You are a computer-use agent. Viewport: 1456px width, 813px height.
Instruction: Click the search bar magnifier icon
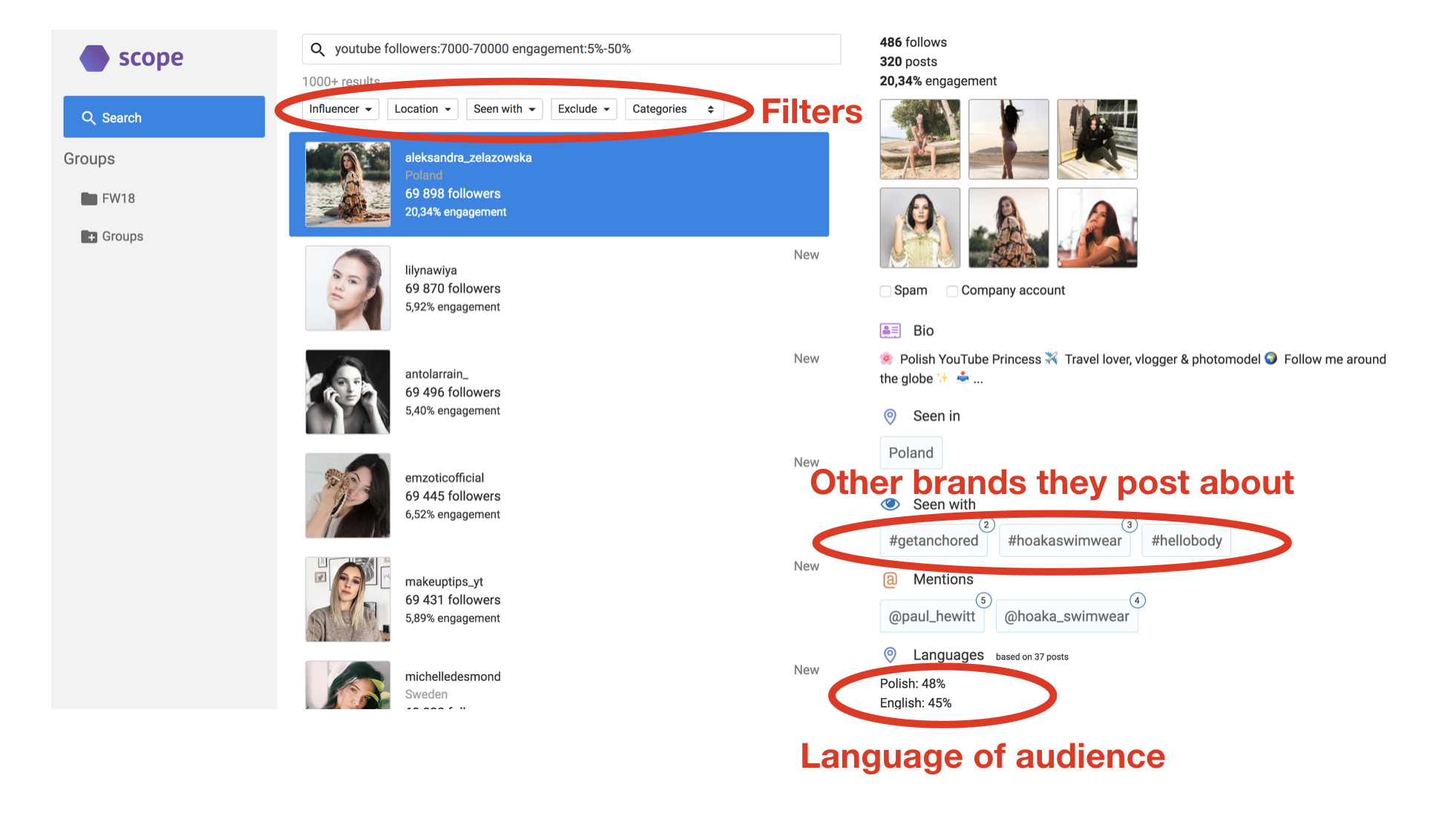318,49
